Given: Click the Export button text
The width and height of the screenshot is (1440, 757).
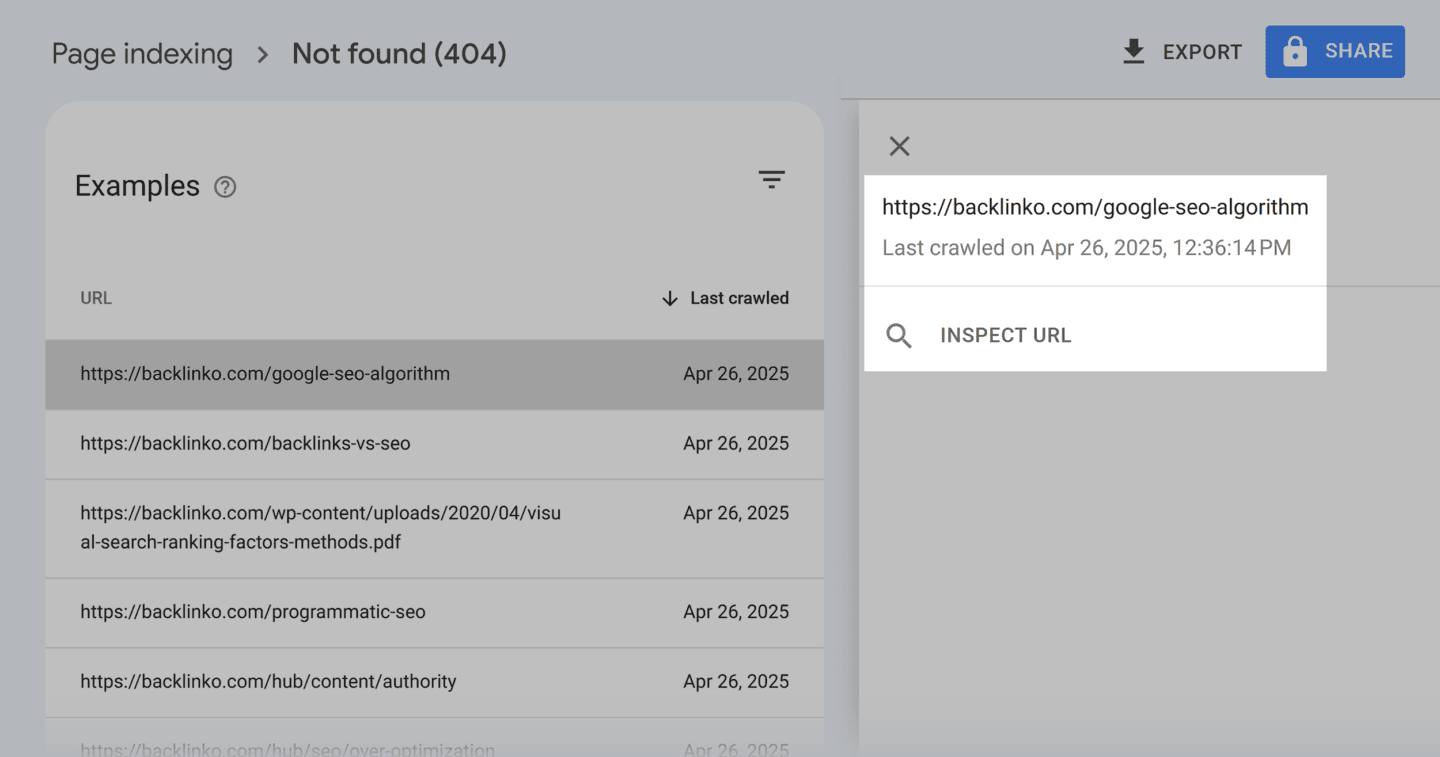Looking at the screenshot, I should tap(1202, 51).
